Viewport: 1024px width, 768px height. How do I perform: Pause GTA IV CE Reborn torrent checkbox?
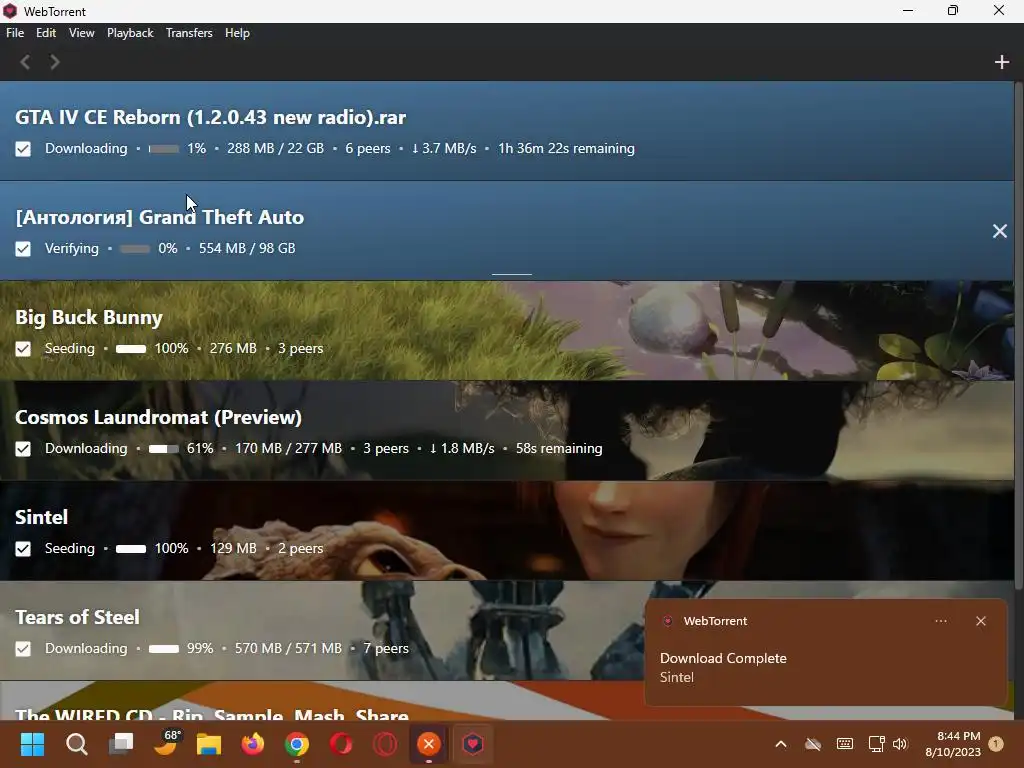[23, 149]
